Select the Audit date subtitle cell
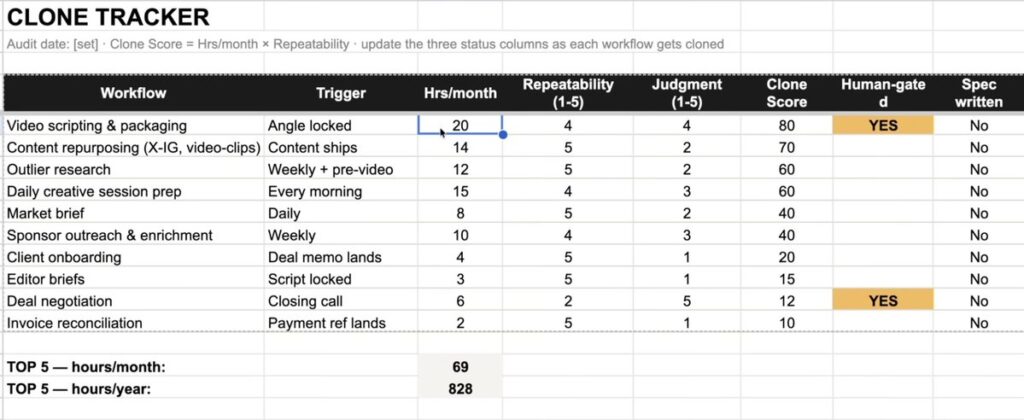The image size is (1024, 420). (365, 44)
